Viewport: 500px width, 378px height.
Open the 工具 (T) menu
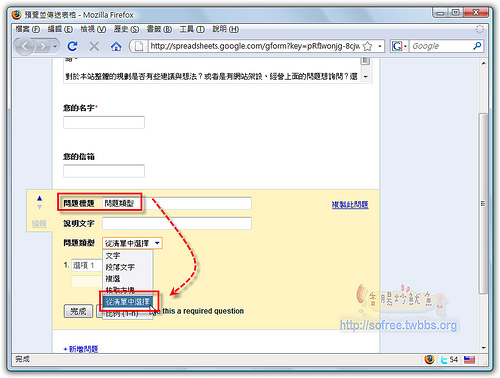click(192, 29)
